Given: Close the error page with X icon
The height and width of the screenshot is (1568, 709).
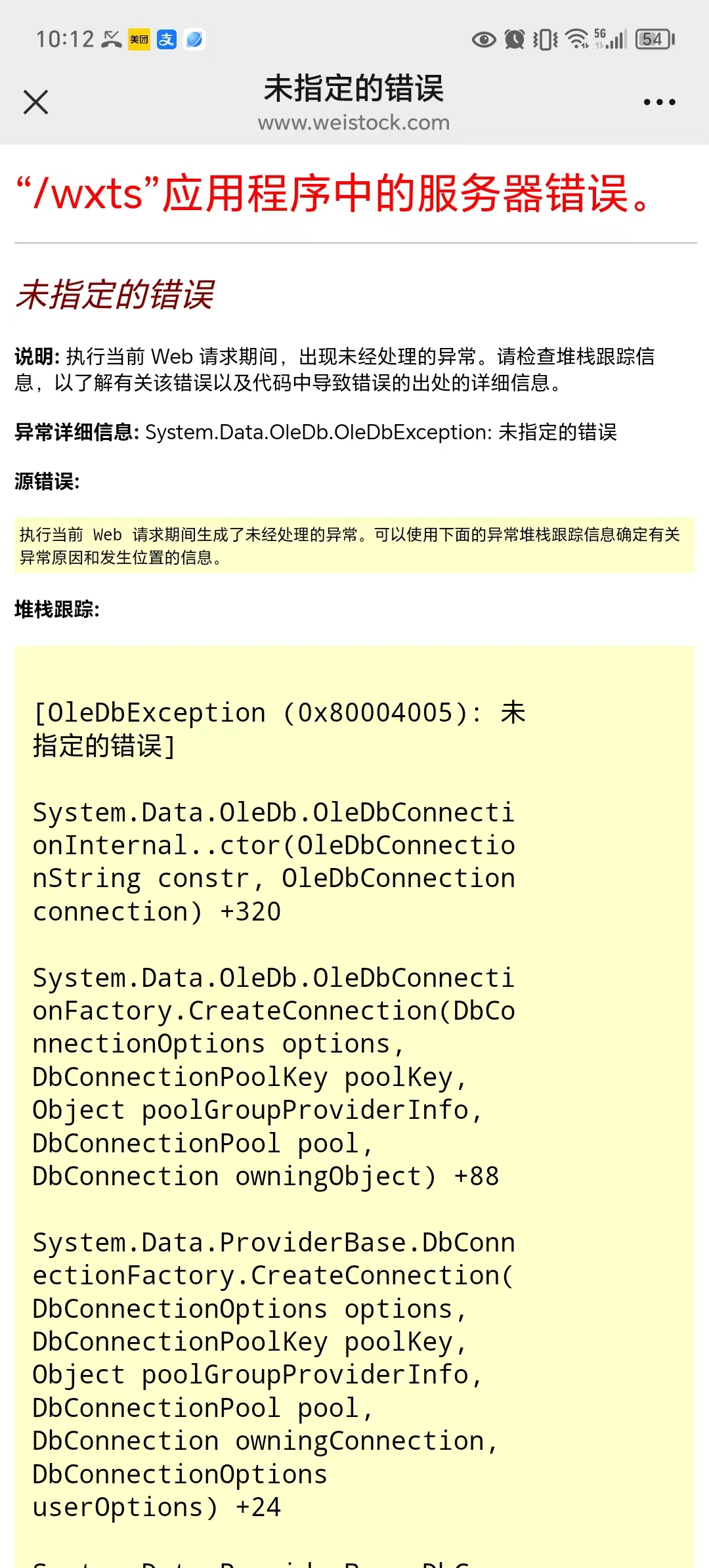Looking at the screenshot, I should click(x=35, y=102).
